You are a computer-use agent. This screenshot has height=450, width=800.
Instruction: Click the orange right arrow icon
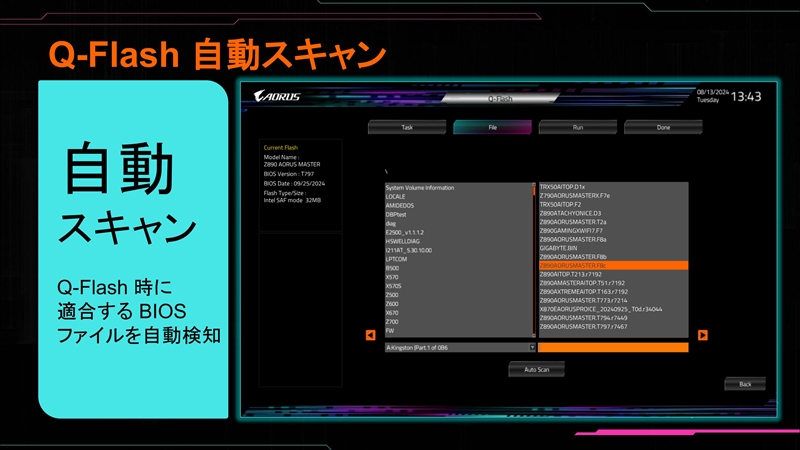(x=703, y=335)
